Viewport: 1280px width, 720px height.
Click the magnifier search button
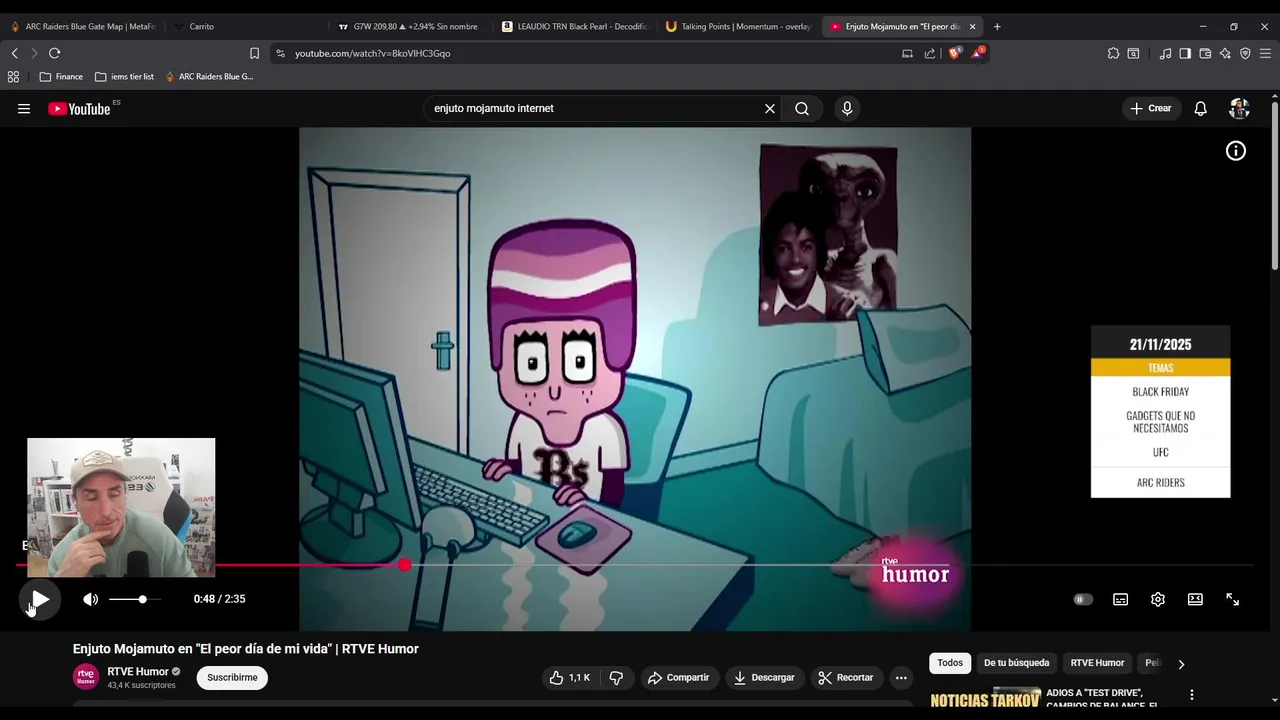[x=802, y=108]
